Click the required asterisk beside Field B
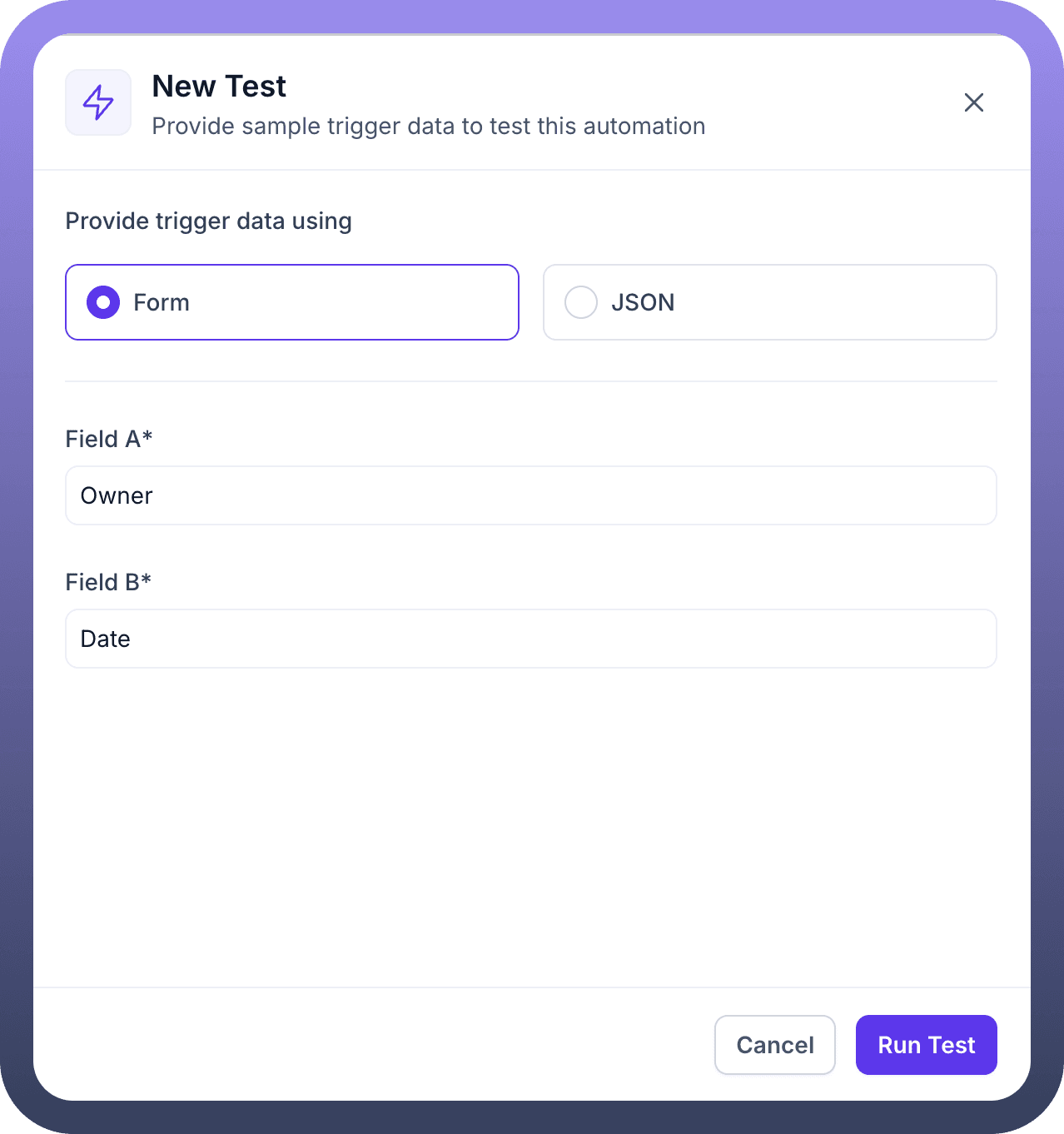The image size is (1064, 1134). 147,579
